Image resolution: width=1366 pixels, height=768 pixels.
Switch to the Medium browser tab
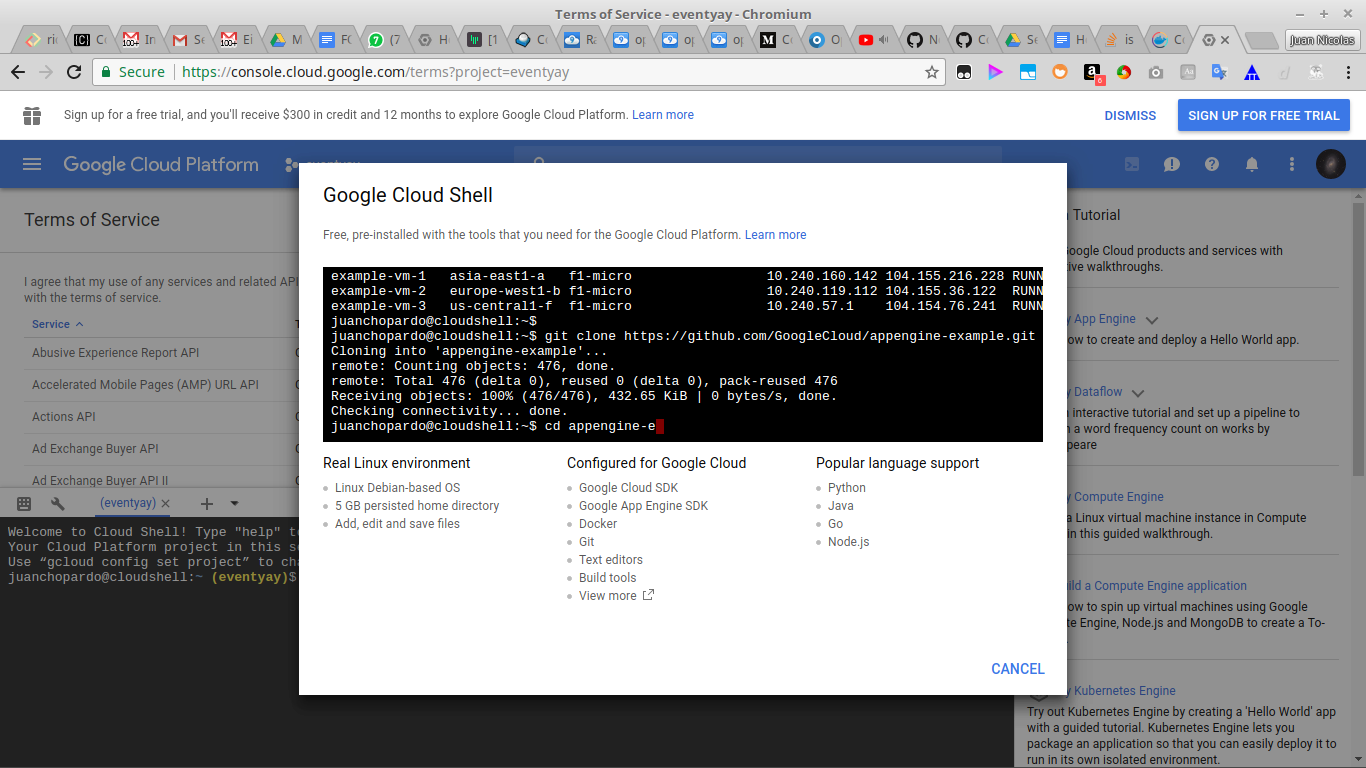click(774, 40)
